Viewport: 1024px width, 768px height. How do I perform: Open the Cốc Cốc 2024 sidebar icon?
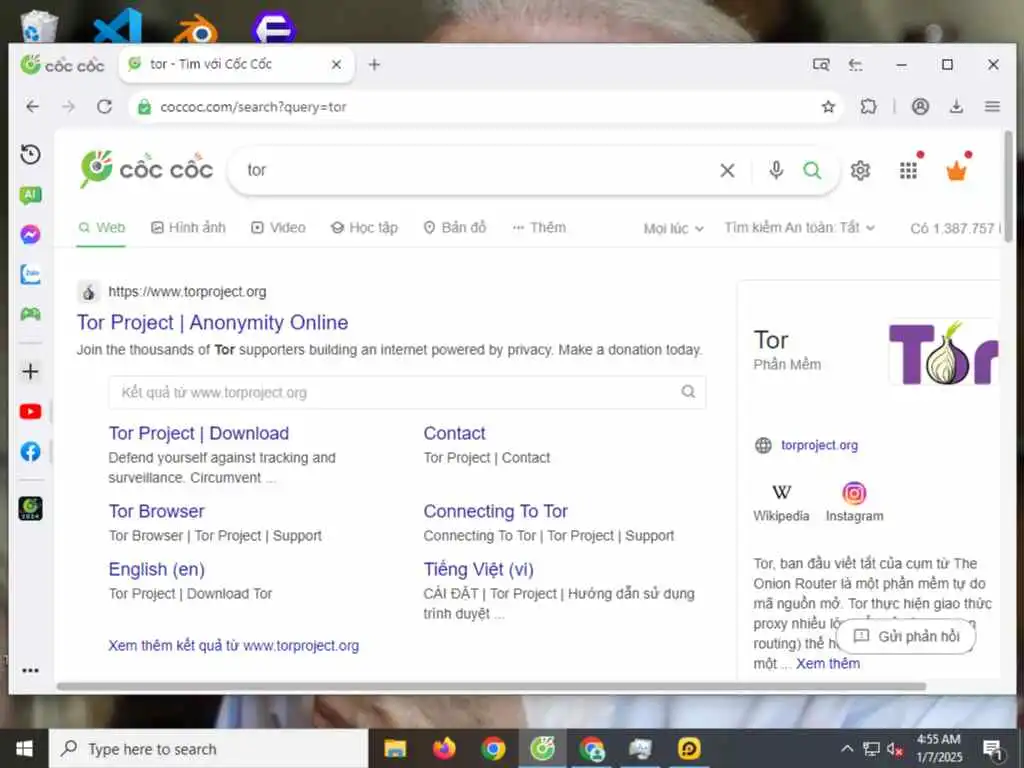pos(30,508)
